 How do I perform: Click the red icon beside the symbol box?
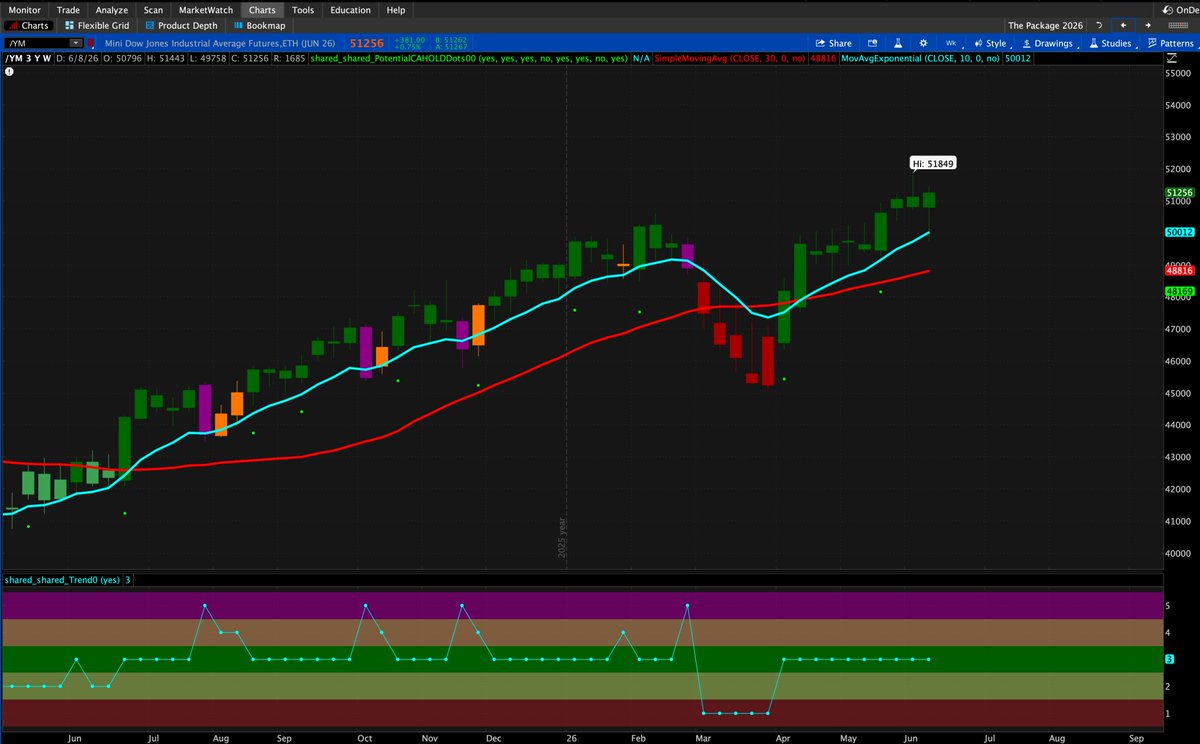click(x=93, y=43)
